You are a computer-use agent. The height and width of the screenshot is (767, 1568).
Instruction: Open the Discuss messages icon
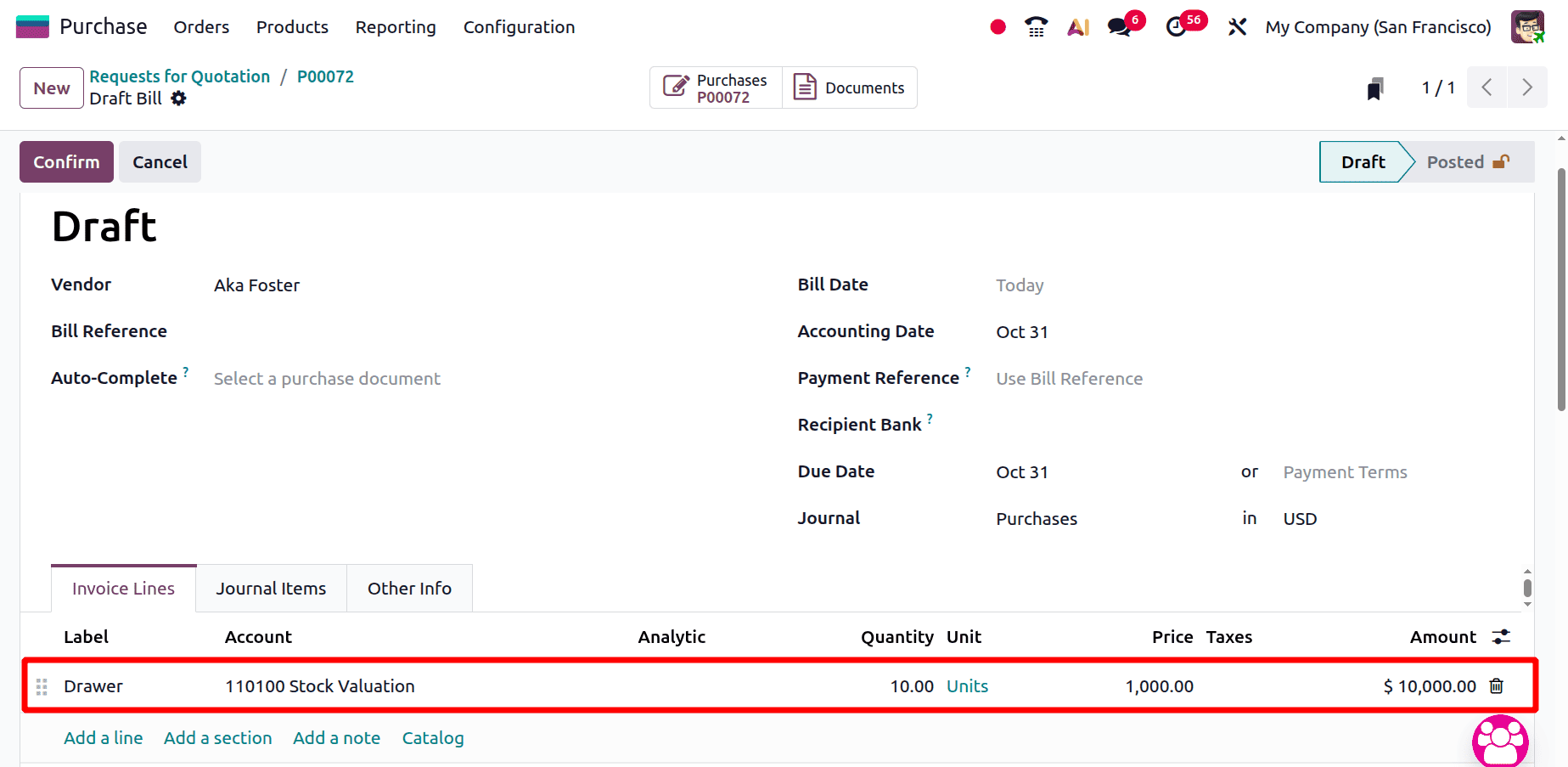click(x=1117, y=26)
